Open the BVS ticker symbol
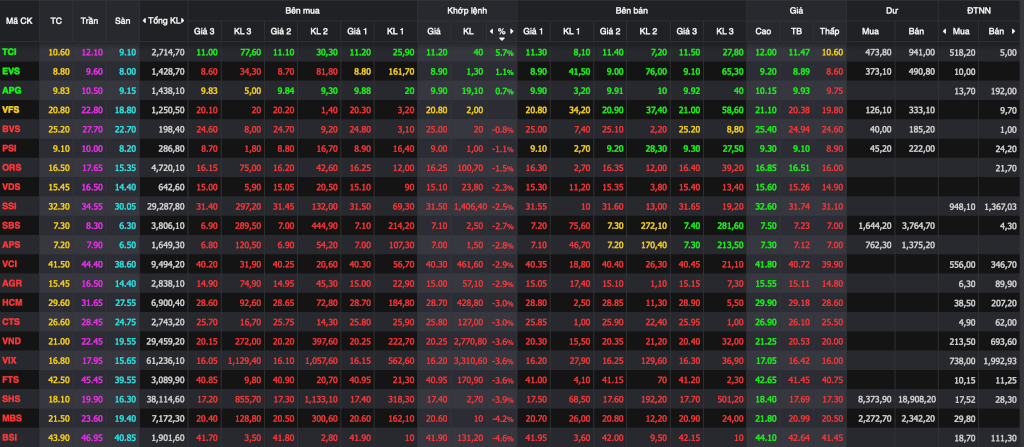This screenshot has width=1024, height=447. click(10, 129)
